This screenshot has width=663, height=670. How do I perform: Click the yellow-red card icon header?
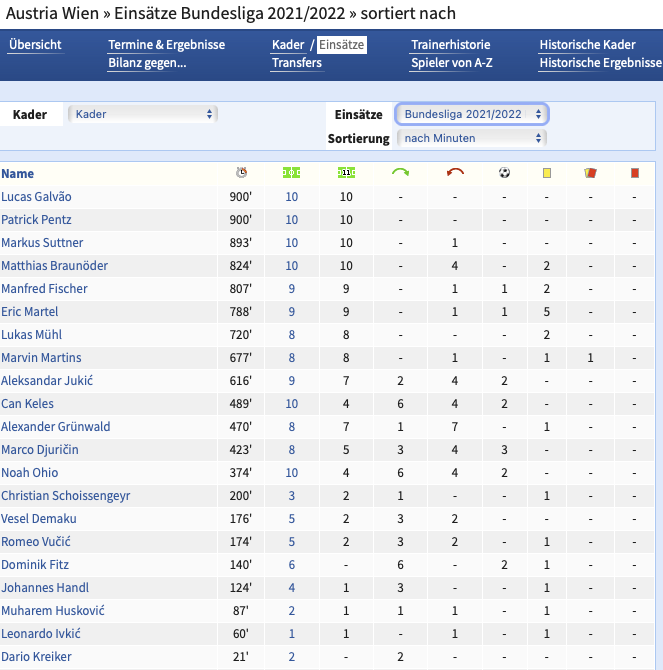pos(590,173)
